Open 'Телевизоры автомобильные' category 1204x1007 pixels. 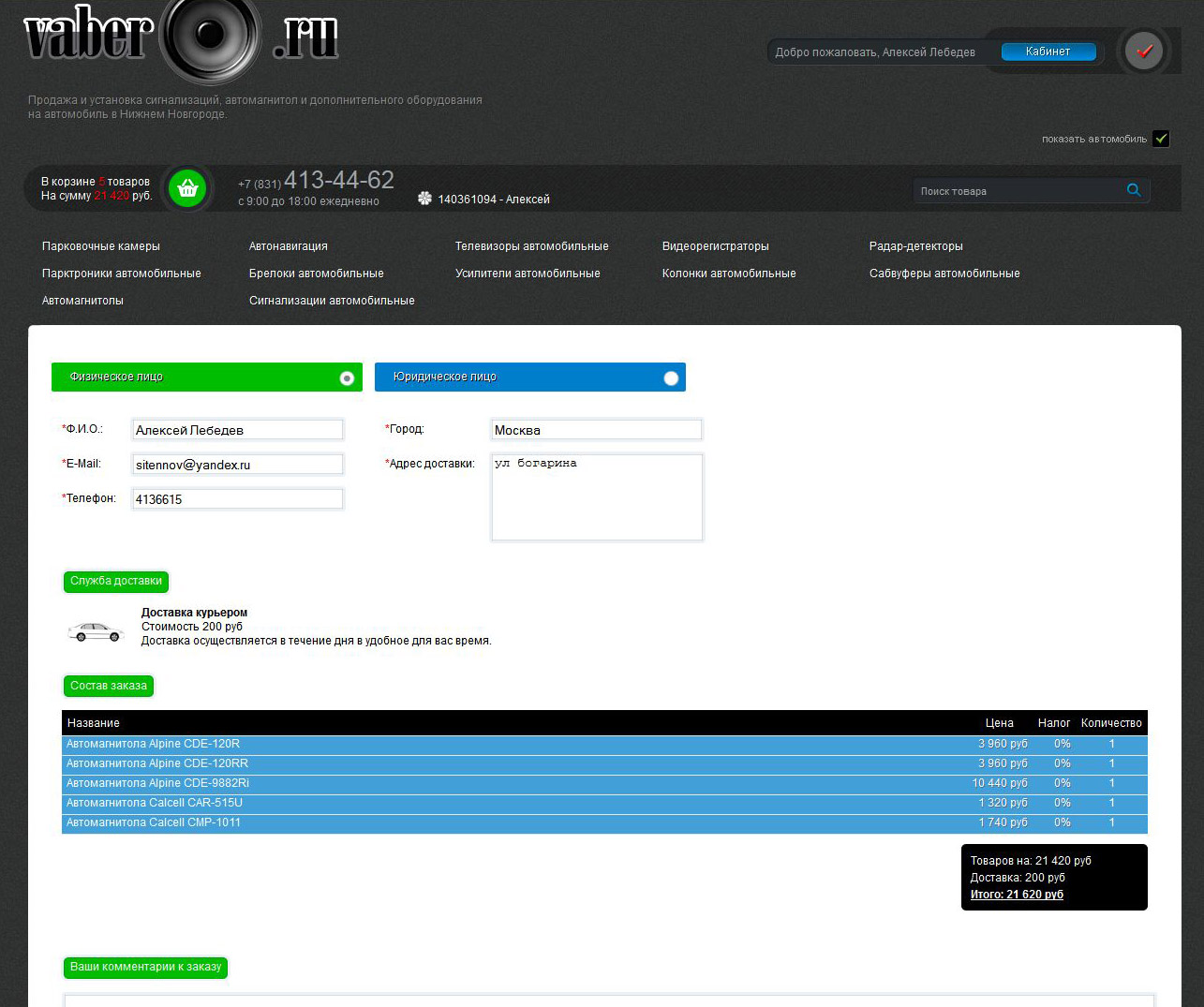(532, 246)
